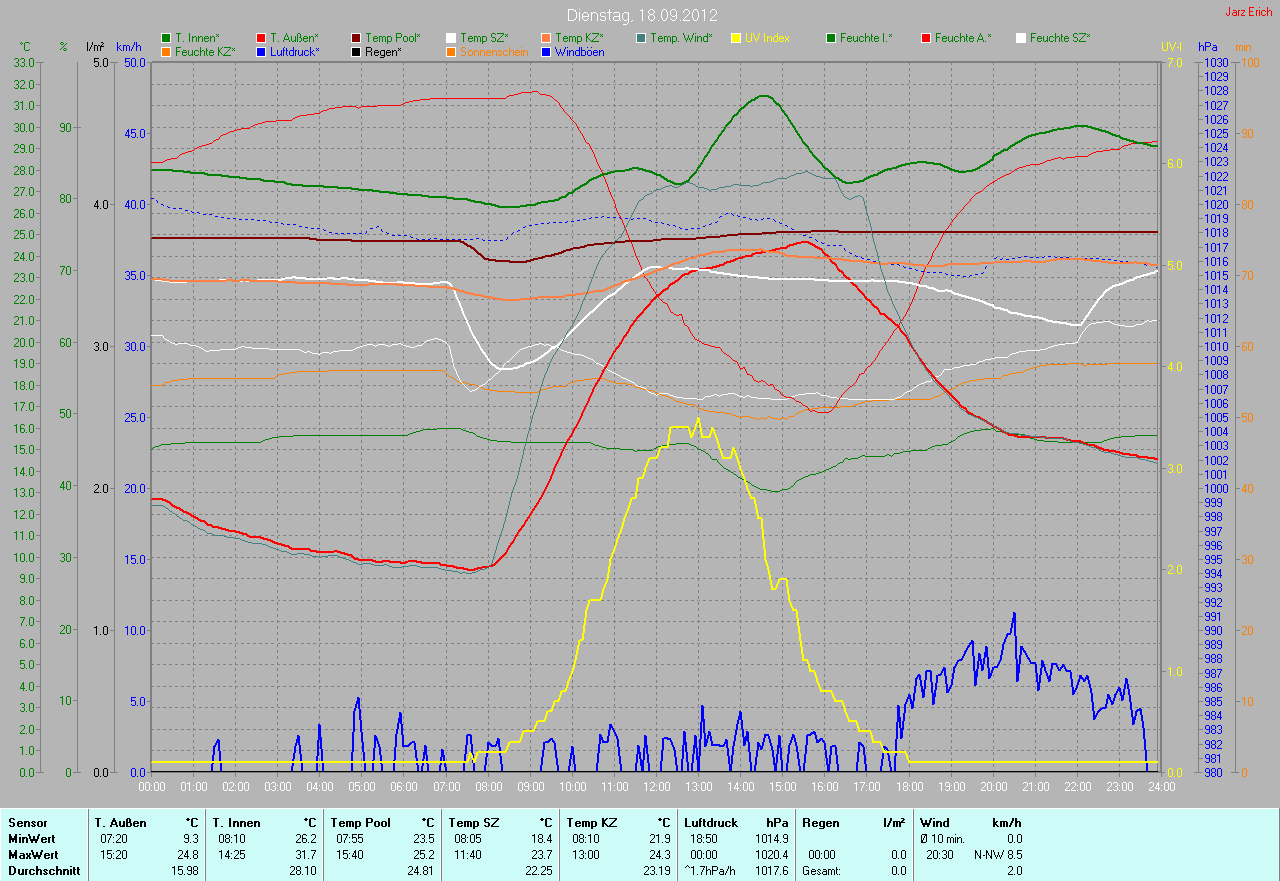Click the 12:00 time axis label
Image resolution: width=1280 pixels, height=881 pixels.
click(656, 787)
